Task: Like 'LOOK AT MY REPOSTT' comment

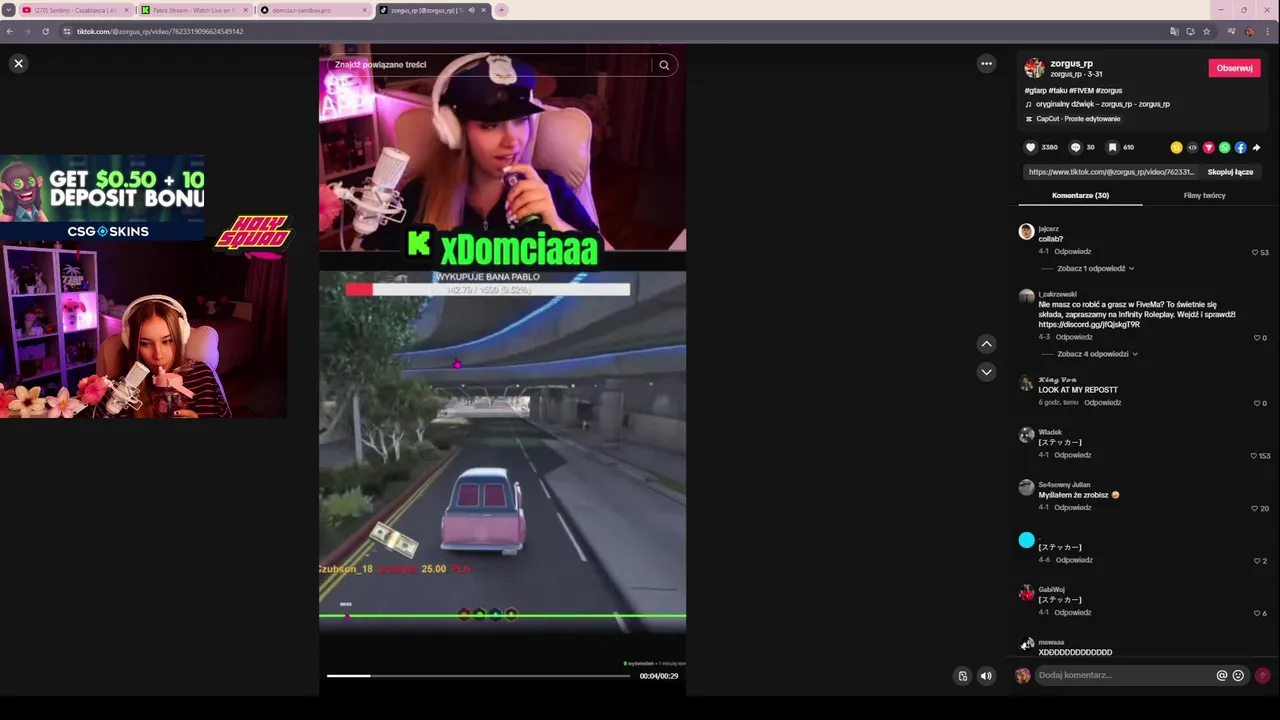Action: [1257, 403]
